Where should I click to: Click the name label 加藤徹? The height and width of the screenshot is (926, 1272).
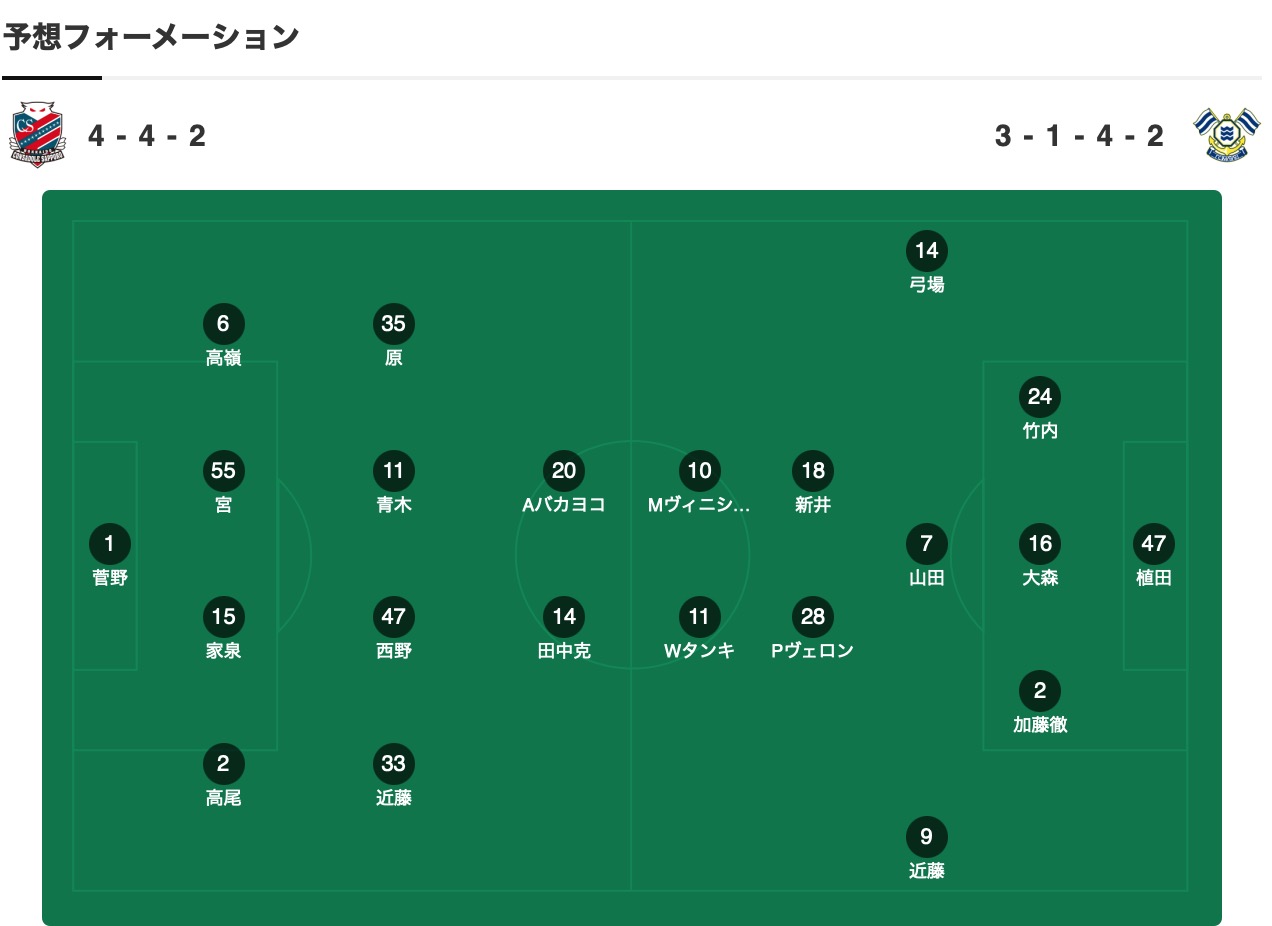coord(1040,725)
